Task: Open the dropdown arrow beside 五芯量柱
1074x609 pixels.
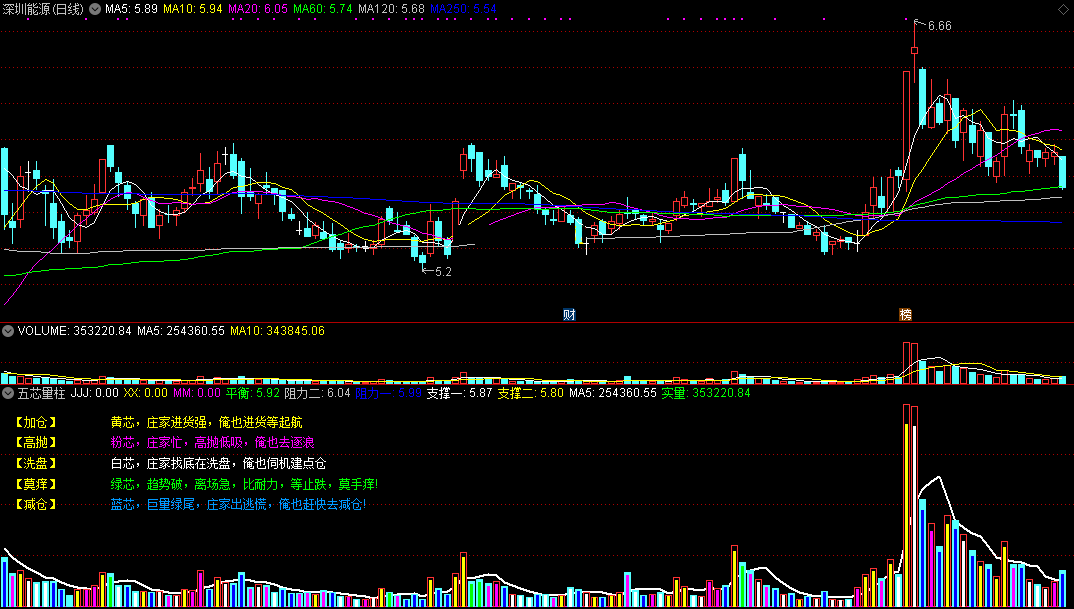Action: point(8,393)
